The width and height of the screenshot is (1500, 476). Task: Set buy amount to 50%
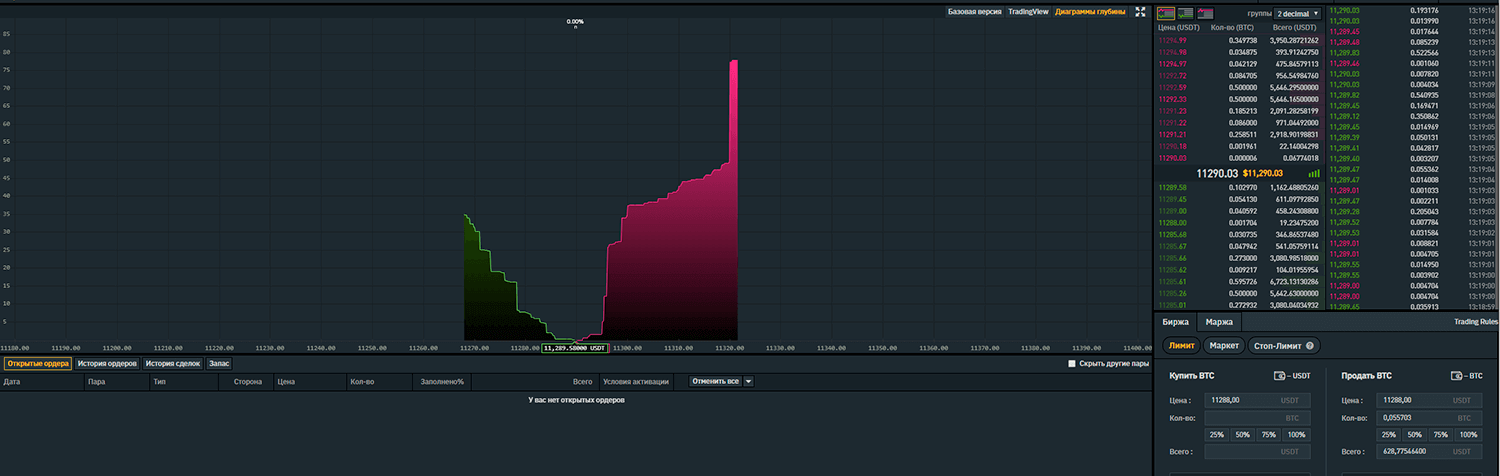click(1242, 435)
